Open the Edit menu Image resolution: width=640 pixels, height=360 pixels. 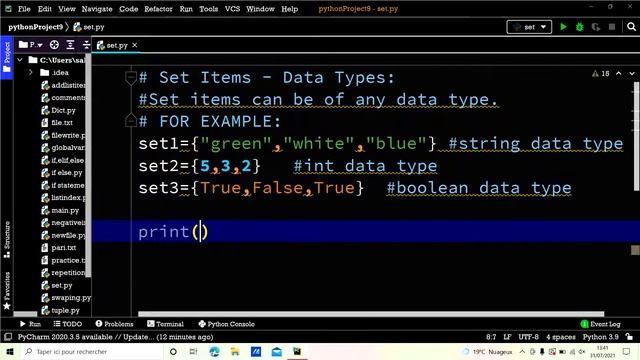(x=44, y=9)
